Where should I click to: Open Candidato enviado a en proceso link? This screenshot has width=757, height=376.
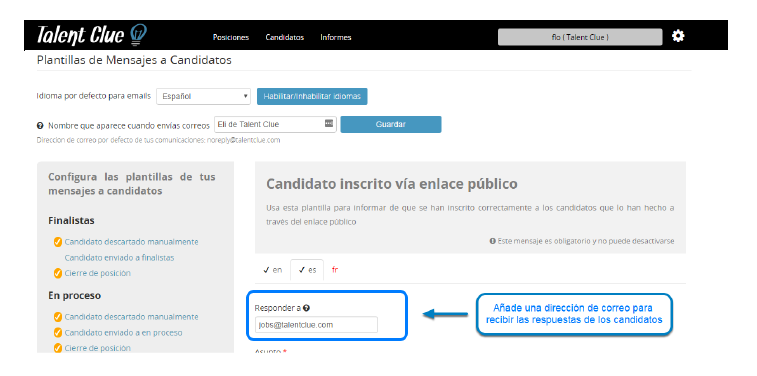tap(123, 333)
